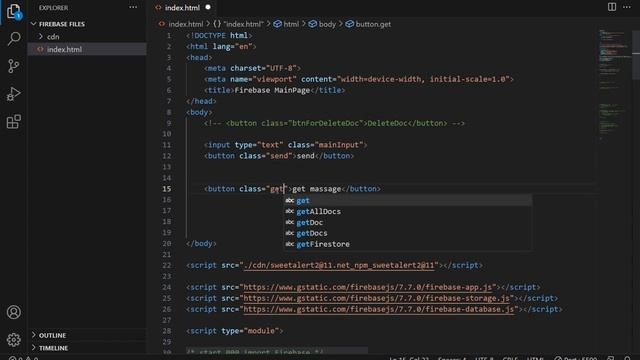Choose 'getFirestore' autocomplete suggestion

[408, 244]
